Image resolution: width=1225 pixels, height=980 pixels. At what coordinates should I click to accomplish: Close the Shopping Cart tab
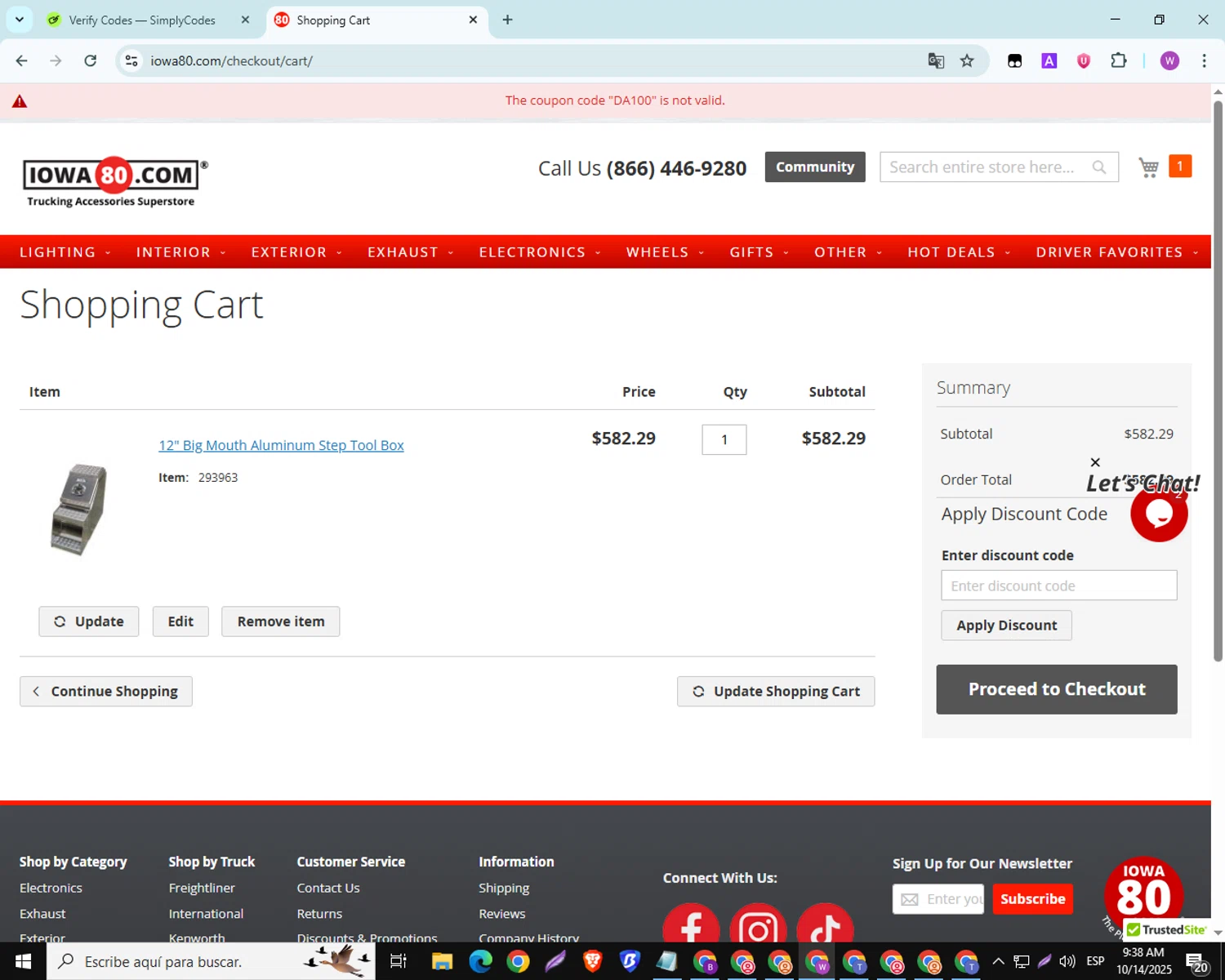pos(473,20)
